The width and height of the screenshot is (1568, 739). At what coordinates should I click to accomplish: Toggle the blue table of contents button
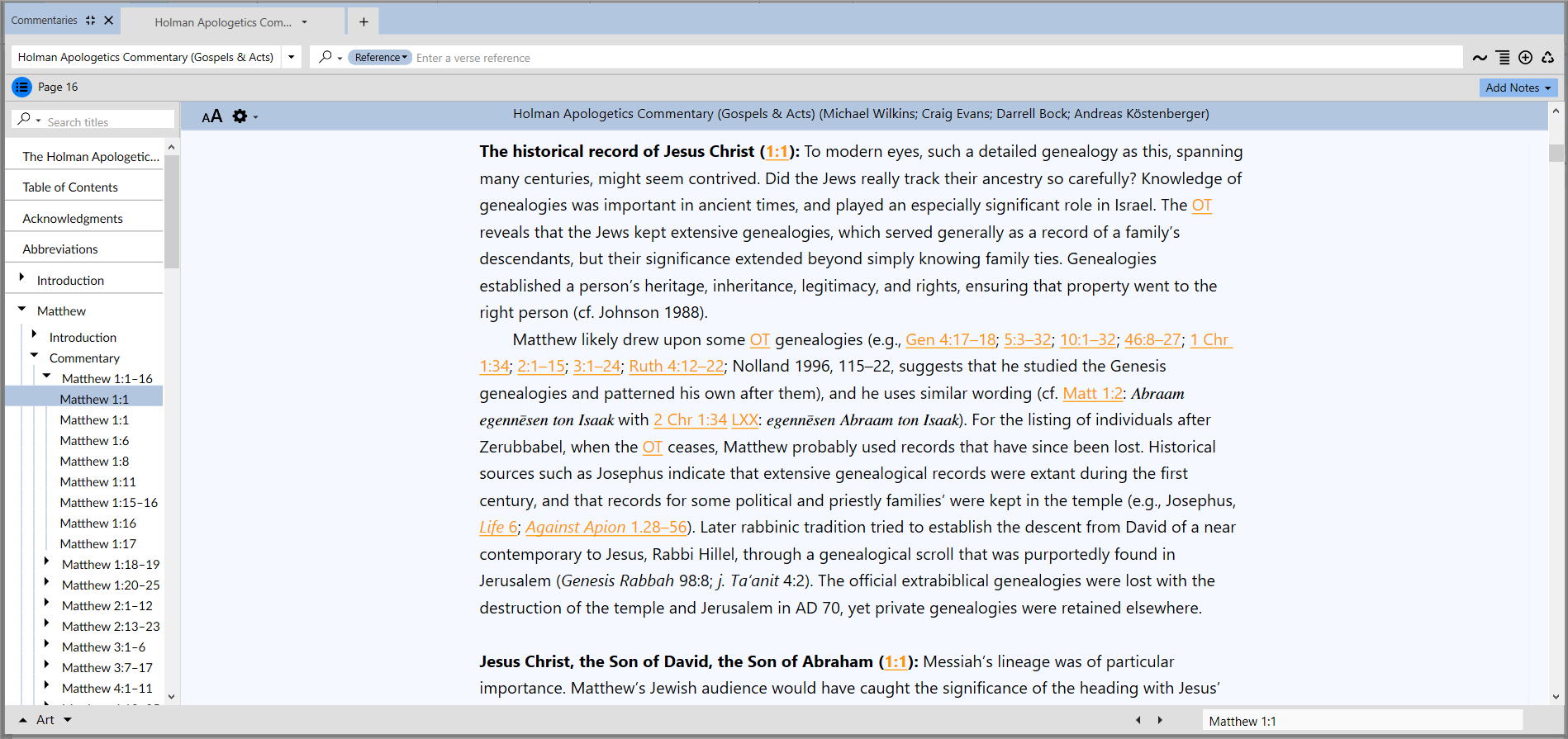(21, 87)
